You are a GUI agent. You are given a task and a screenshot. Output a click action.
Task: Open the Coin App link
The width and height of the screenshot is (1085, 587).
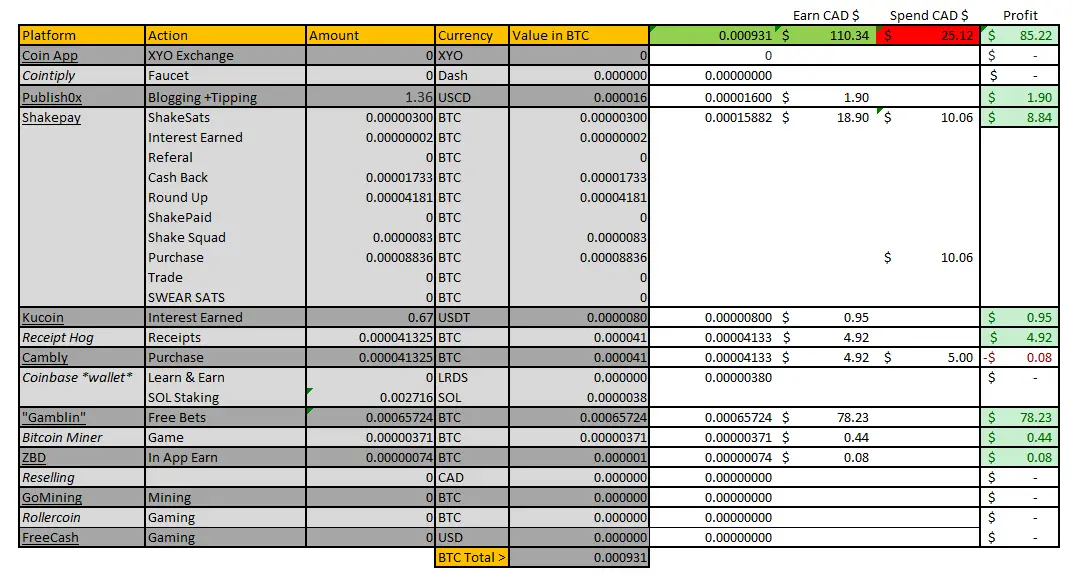click(x=50, y=55)
